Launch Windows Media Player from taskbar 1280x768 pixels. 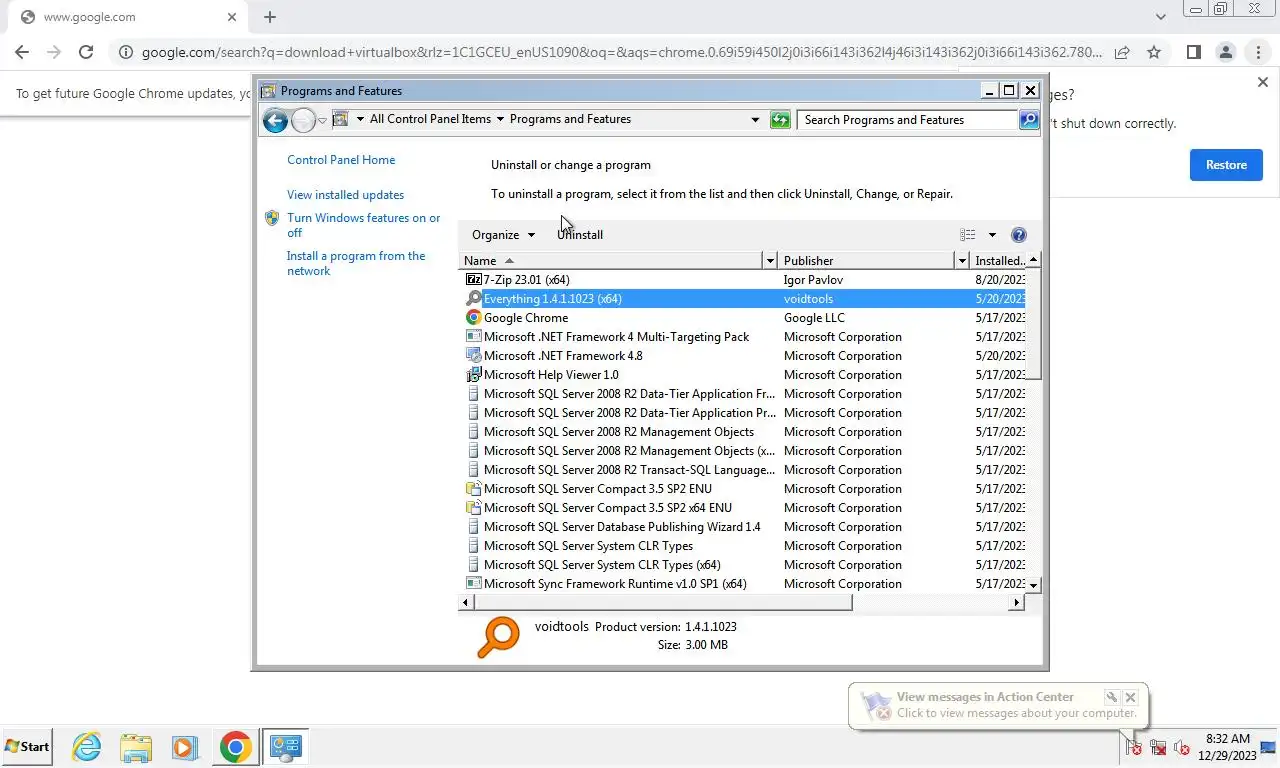(184, 747)
